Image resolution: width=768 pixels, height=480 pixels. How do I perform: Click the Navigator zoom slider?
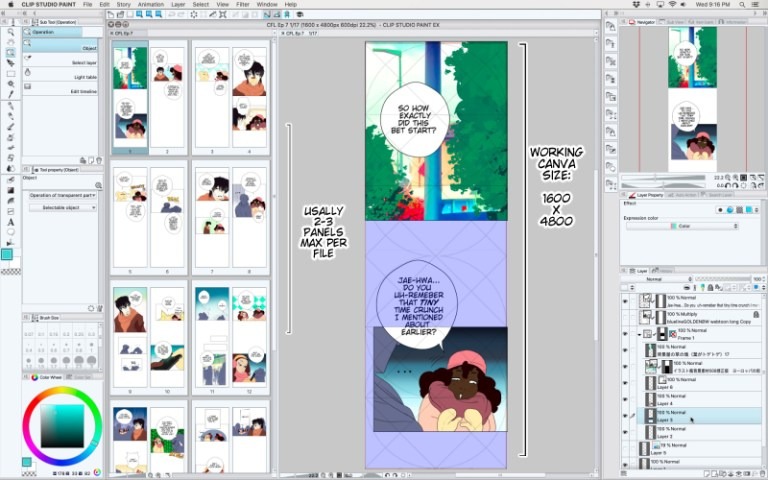(x=663, y=178)
